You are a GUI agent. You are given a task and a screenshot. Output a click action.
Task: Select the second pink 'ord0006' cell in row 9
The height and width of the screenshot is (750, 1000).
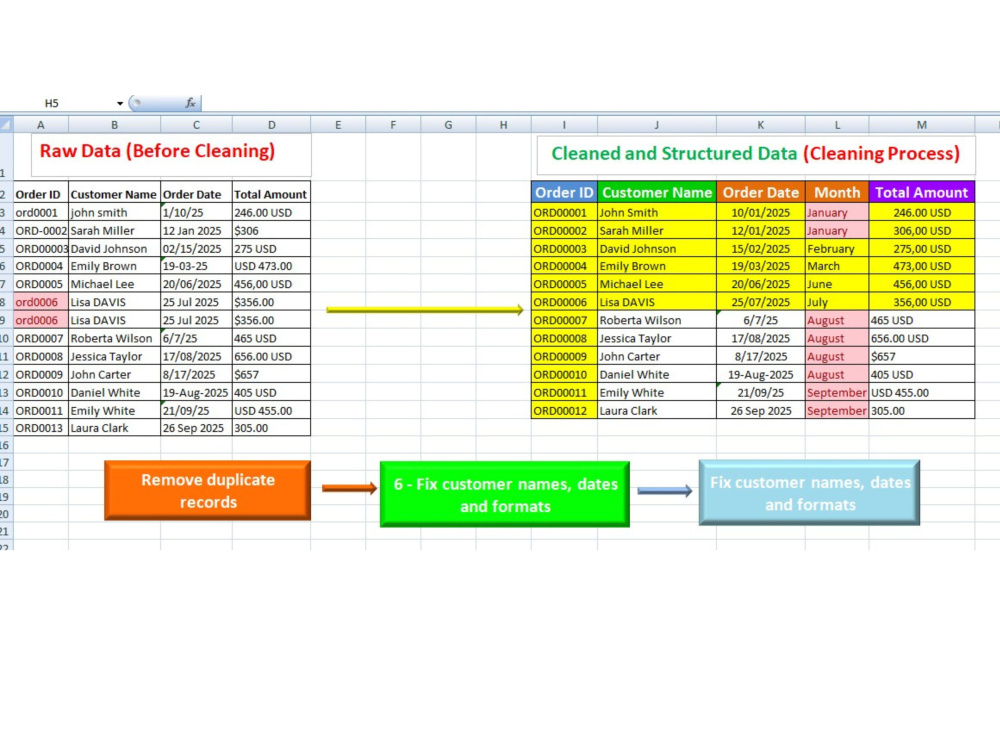(x=41, y=320)
